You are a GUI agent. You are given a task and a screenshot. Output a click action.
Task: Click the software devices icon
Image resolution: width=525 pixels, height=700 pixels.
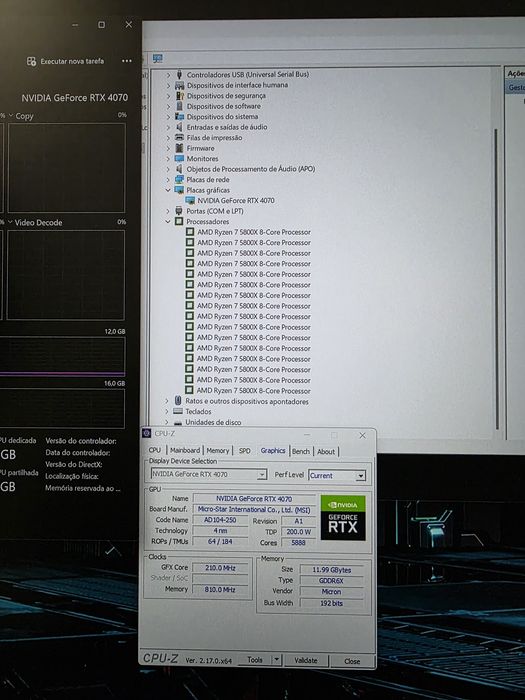click(179, 106)
